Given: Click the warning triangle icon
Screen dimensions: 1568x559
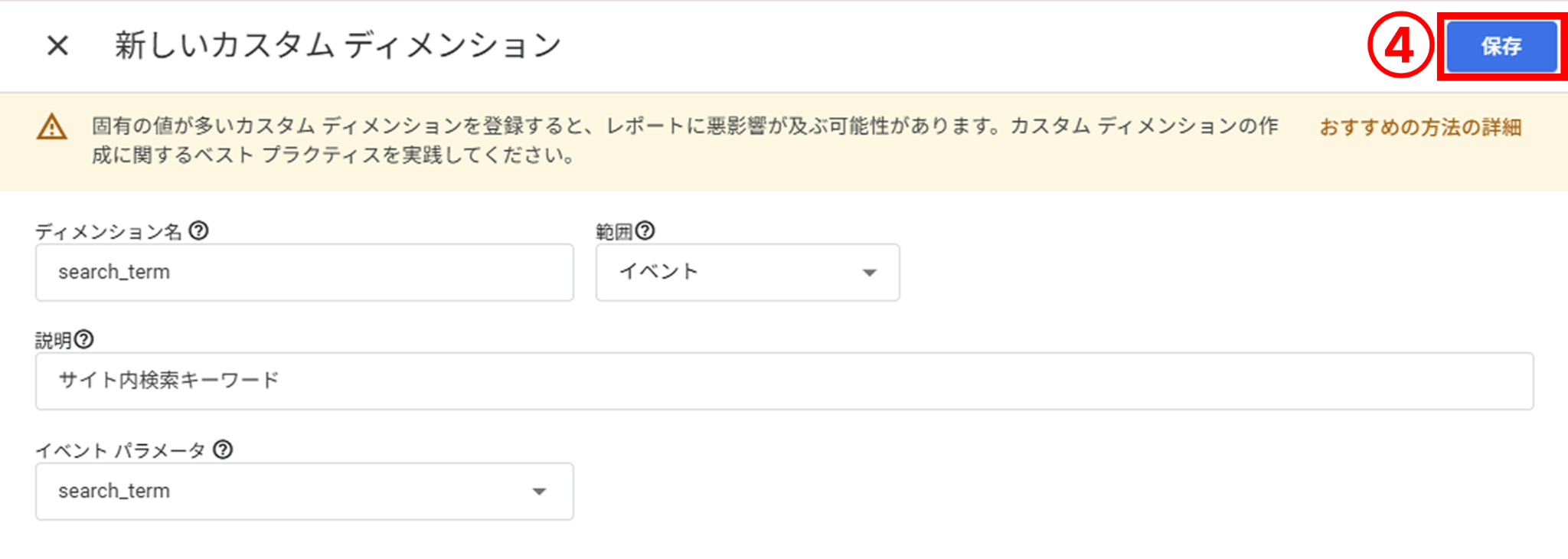Looking at the screenshot, I should (x=52, y=127).
